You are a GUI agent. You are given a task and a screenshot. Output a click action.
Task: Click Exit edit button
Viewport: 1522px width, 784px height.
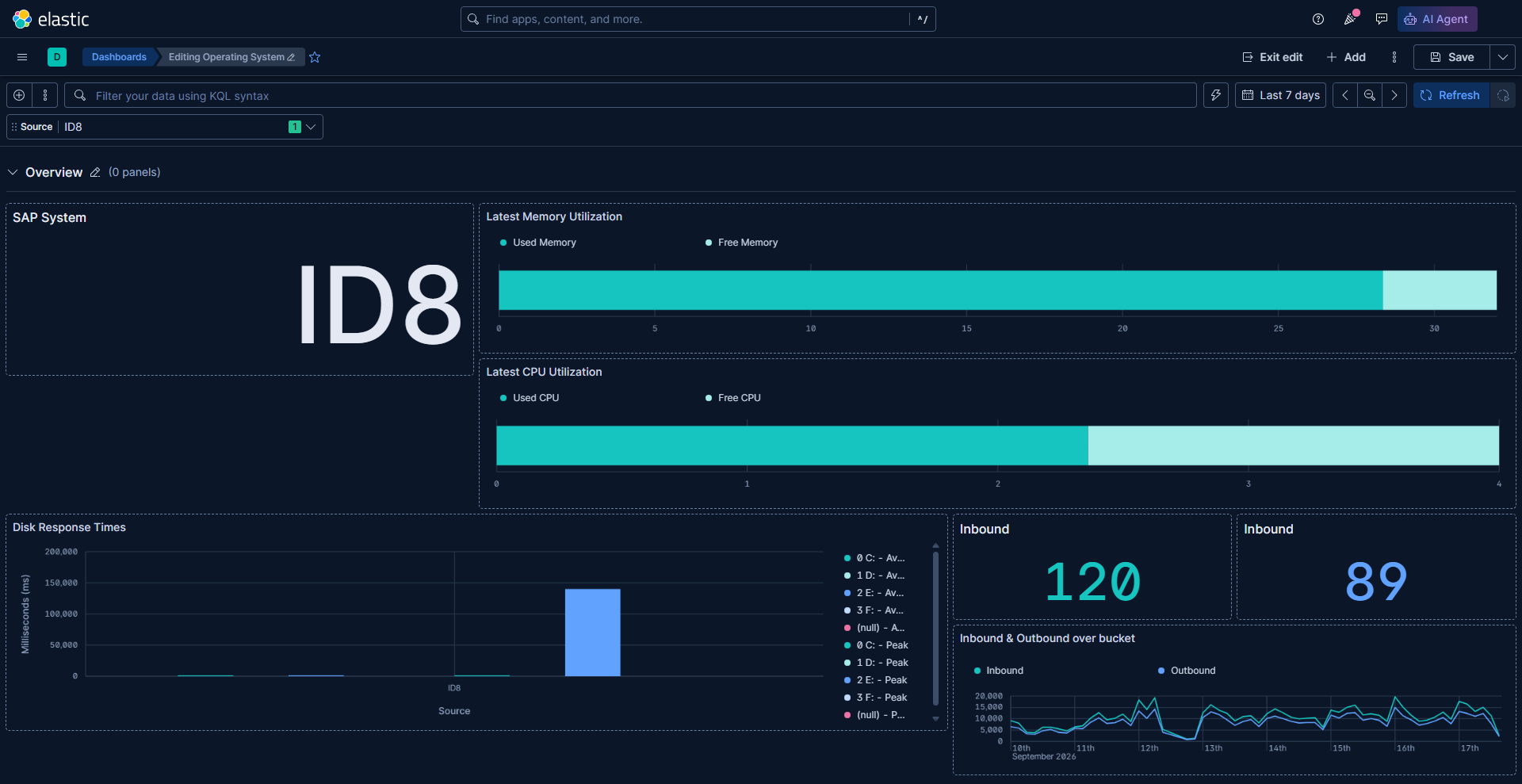pyautogui.click(x=1272, y=57)
